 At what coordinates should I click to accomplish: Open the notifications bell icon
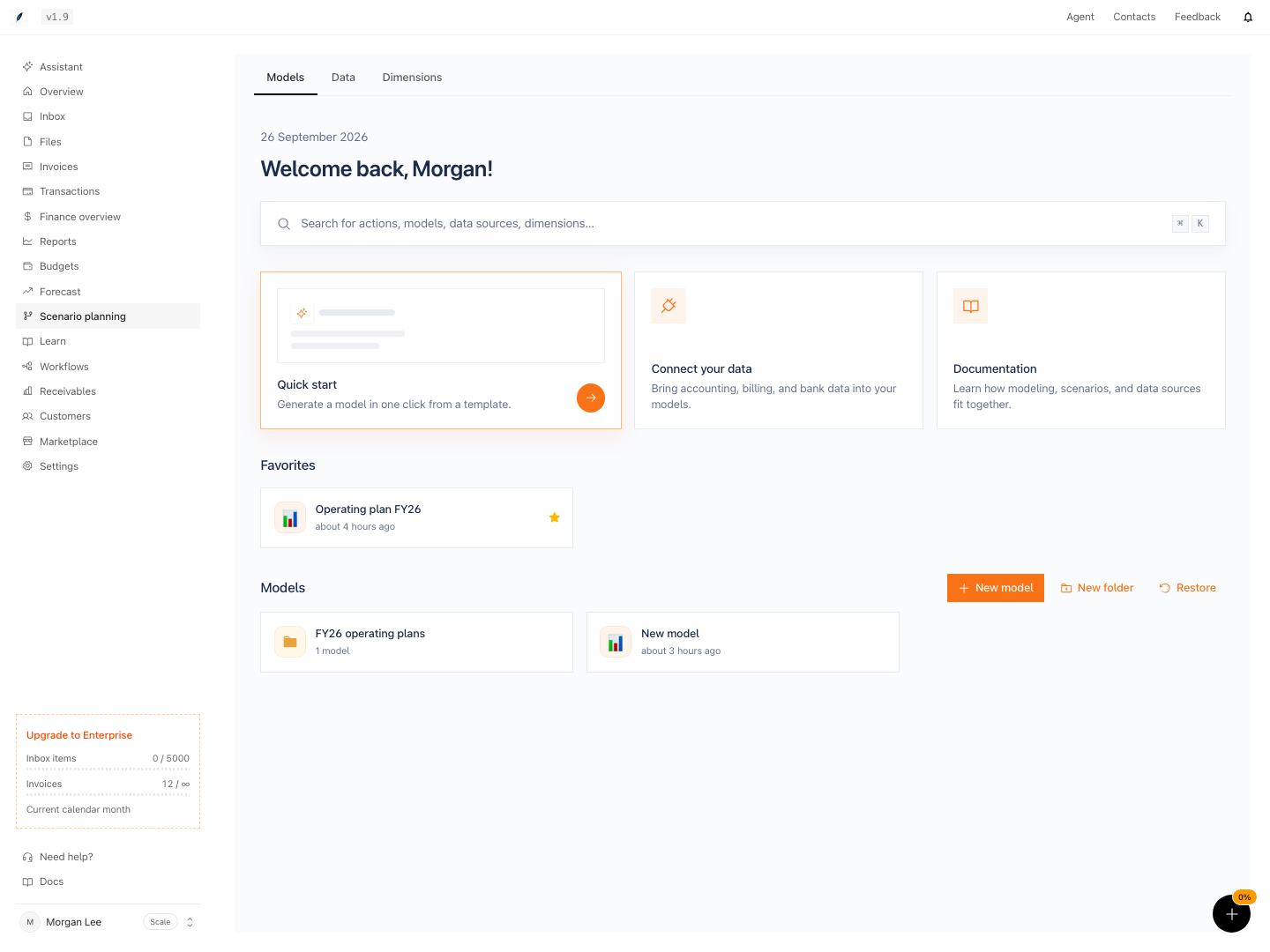tap(1248, 17)
